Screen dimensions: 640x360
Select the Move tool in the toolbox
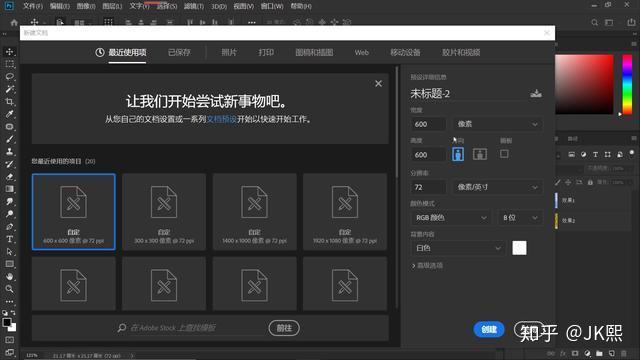point(9,52)
